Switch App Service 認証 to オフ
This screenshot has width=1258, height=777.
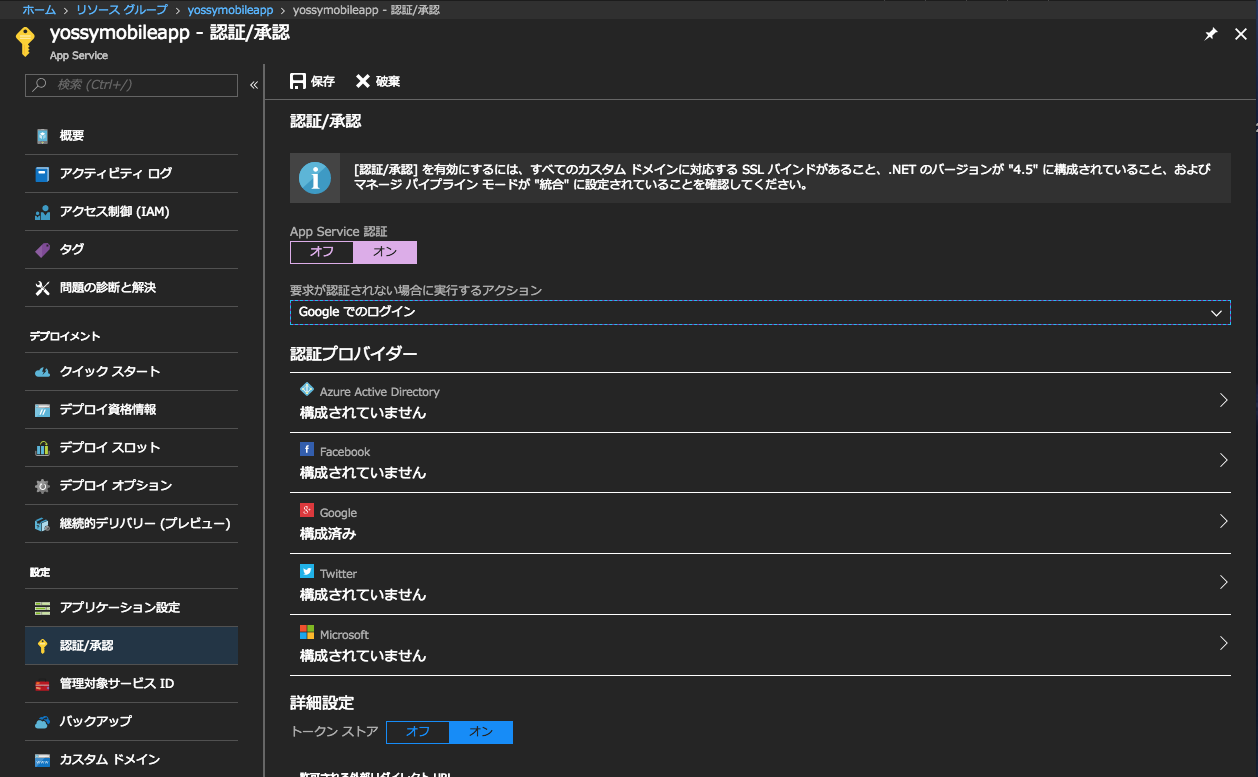click(x=320, y=252)
